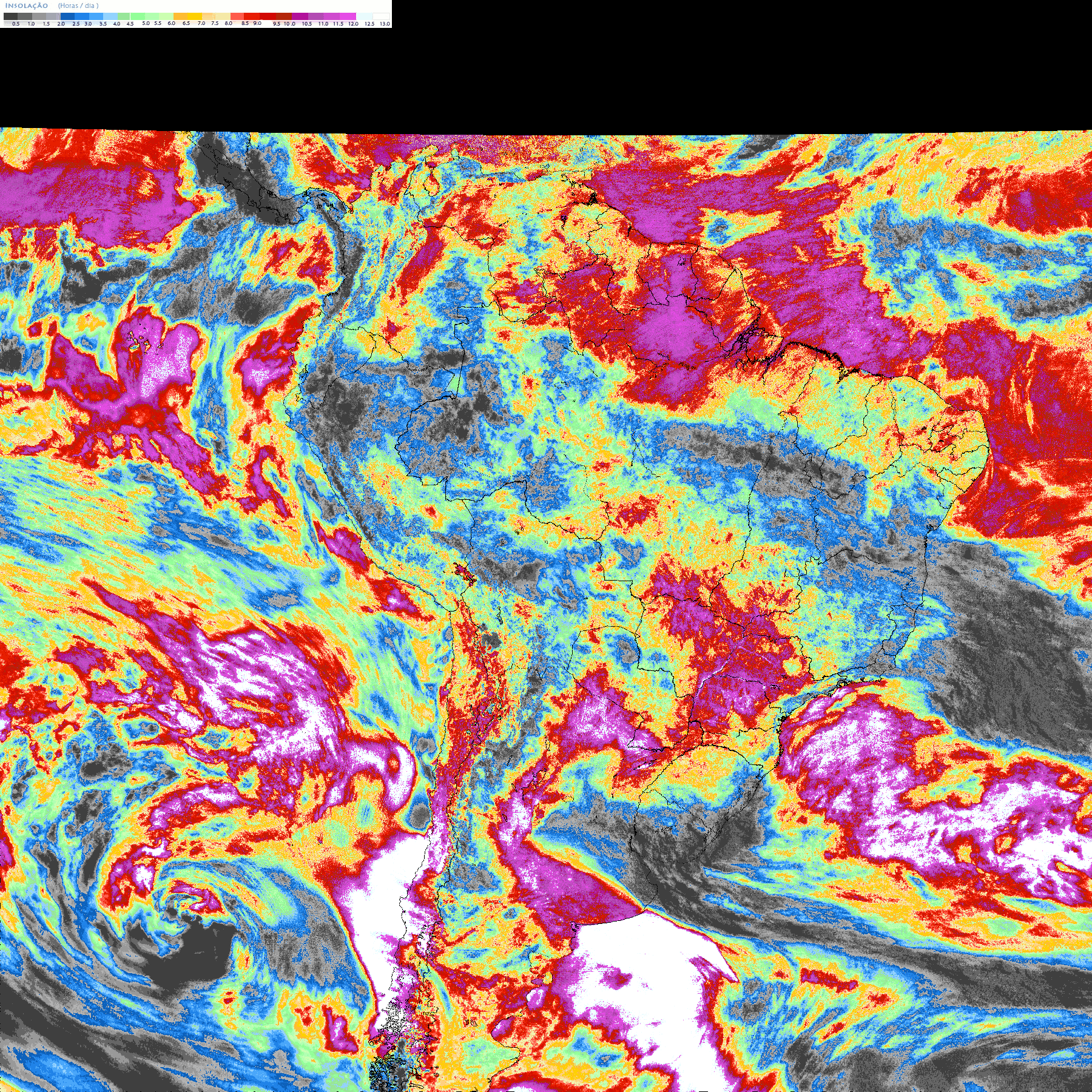This screenshot has height=1092, width=1092.
Task: Click the '8.0' scale value
Action: point(229,23)
